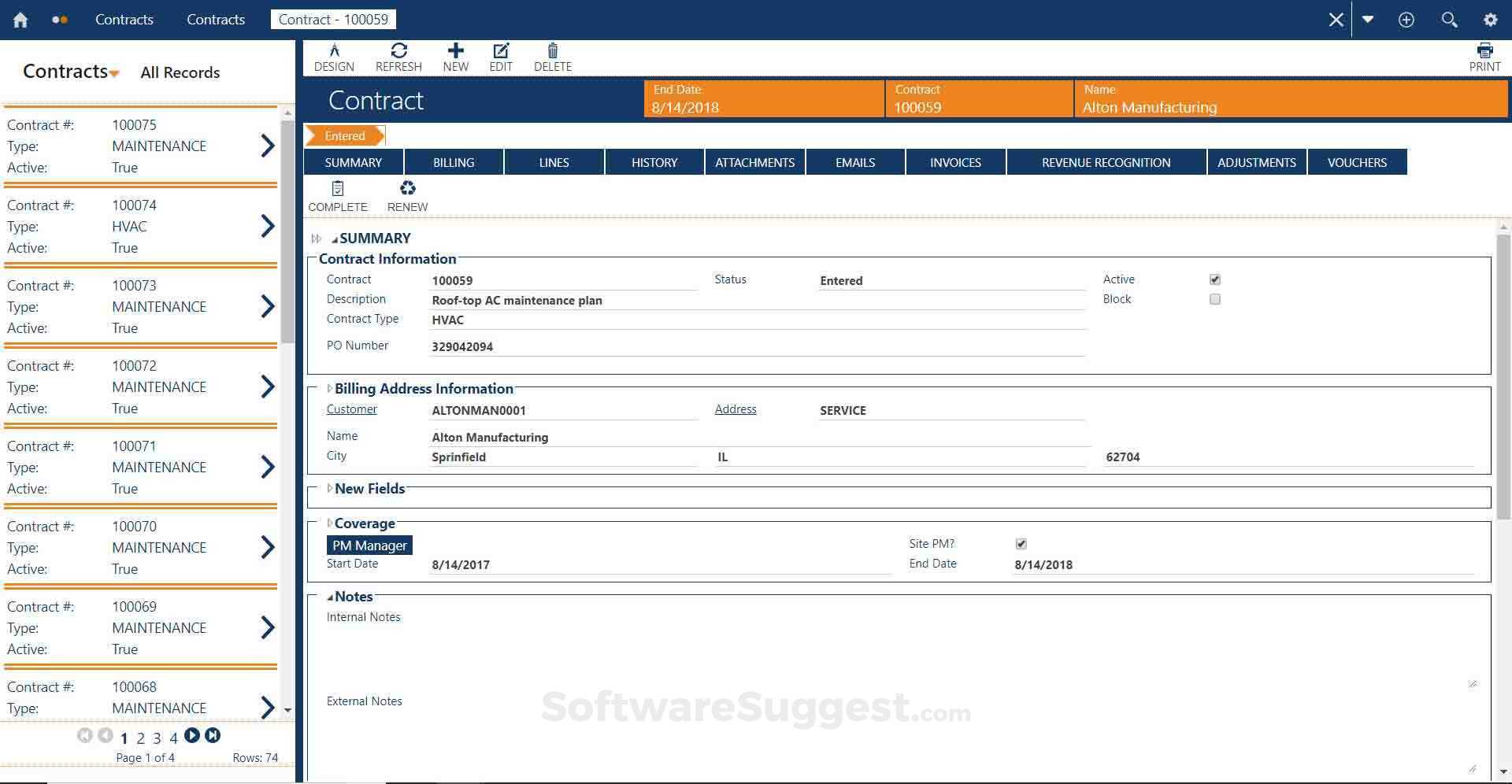Open the Contracts view dropdown
1512x784 pixels.
pyautogui.click(x=116, y=72)
